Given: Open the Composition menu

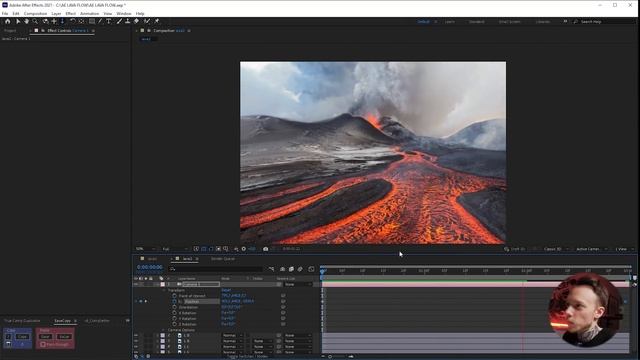Looking at the screenshot, I should (36, 13).
